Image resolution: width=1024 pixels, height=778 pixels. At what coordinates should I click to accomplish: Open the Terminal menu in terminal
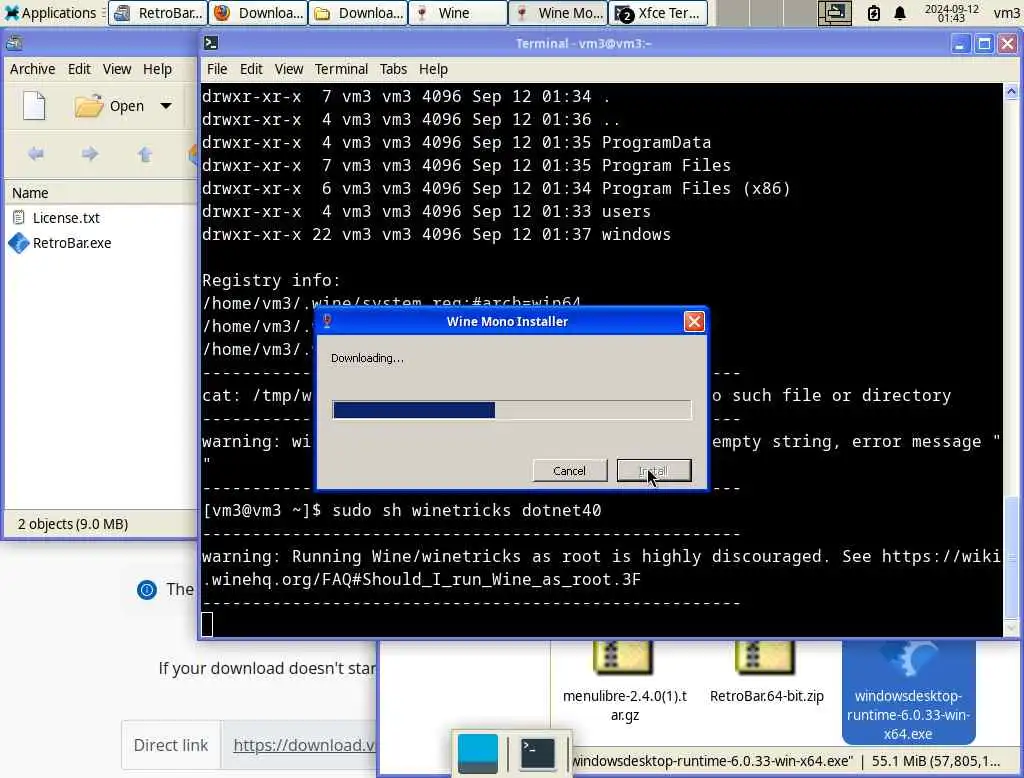click(x=342, y=69)
